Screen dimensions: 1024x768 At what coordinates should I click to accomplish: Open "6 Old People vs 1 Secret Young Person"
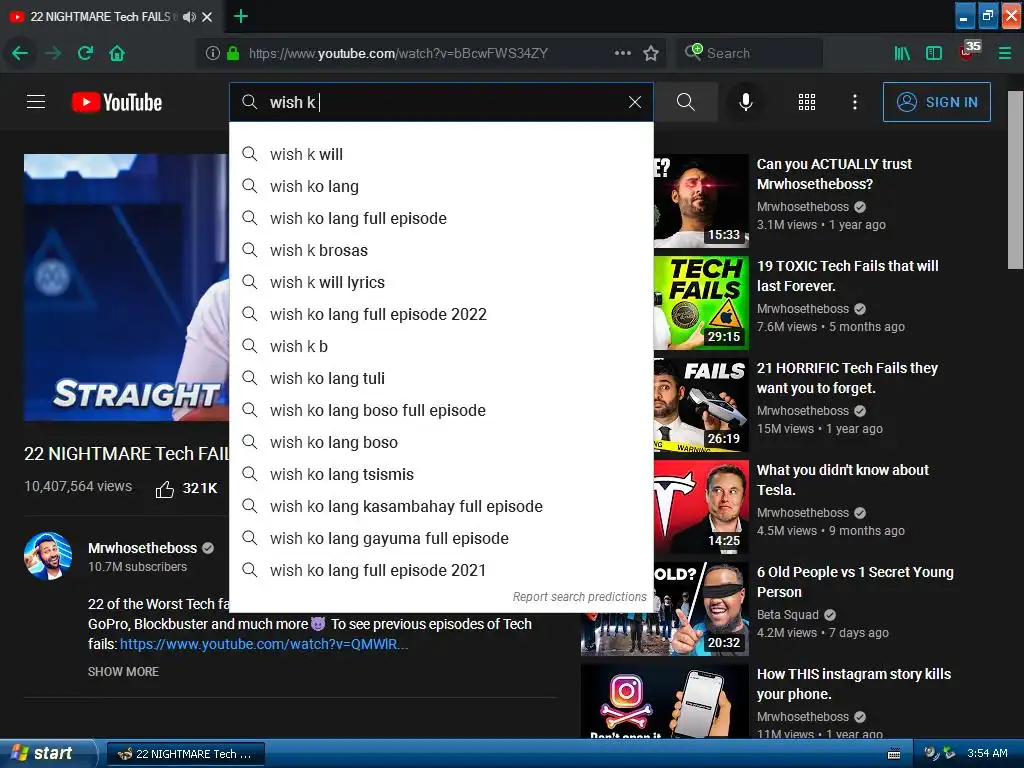click(855, 582)
